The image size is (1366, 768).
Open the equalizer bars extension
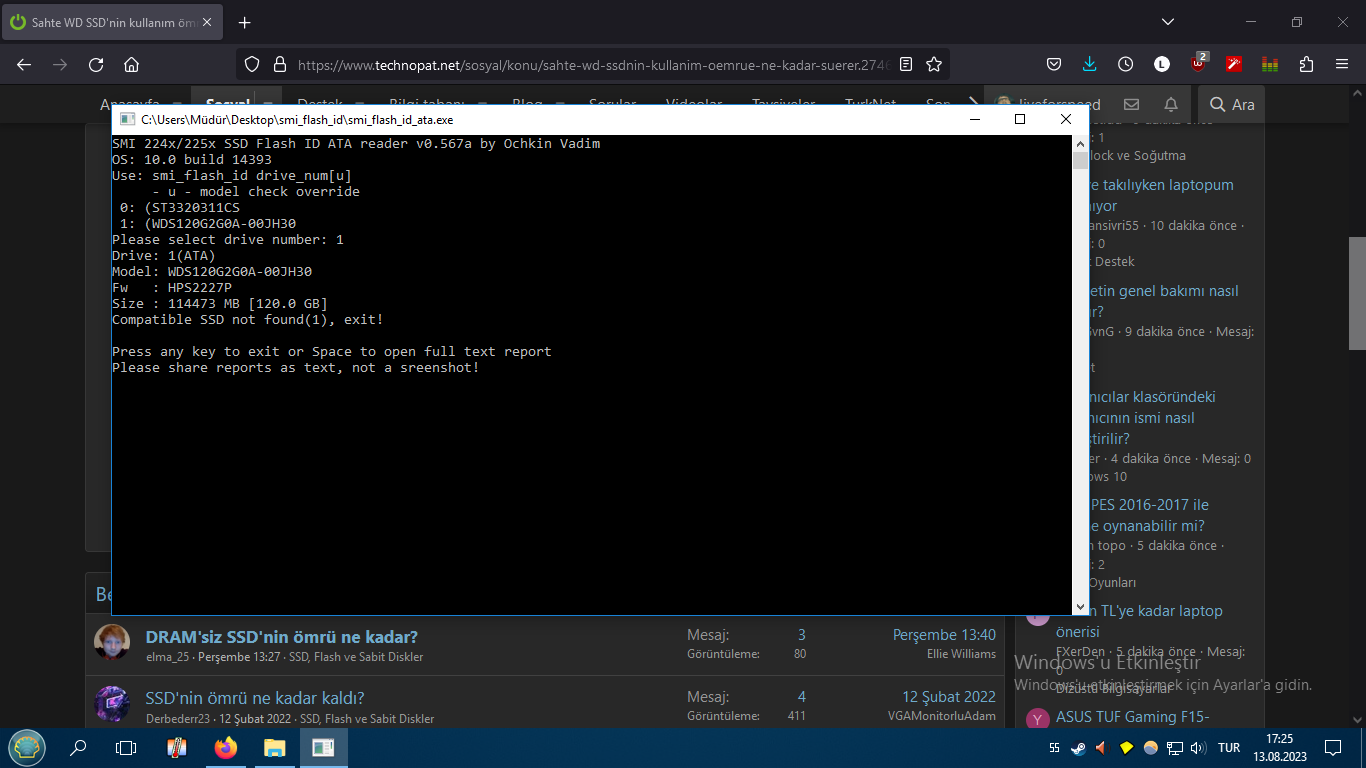point(1270,65)
